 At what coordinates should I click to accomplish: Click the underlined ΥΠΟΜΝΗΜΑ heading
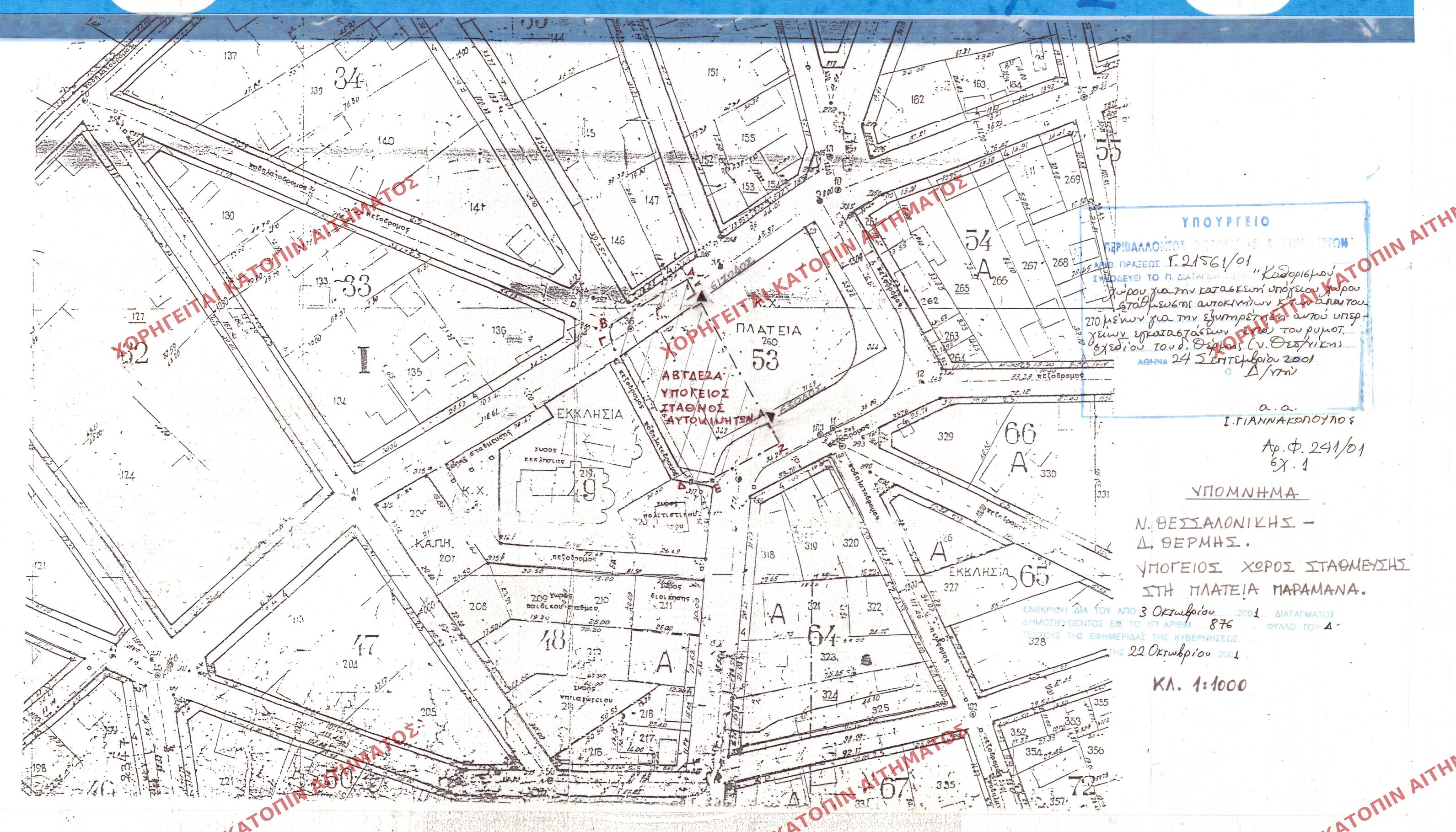1250,493
